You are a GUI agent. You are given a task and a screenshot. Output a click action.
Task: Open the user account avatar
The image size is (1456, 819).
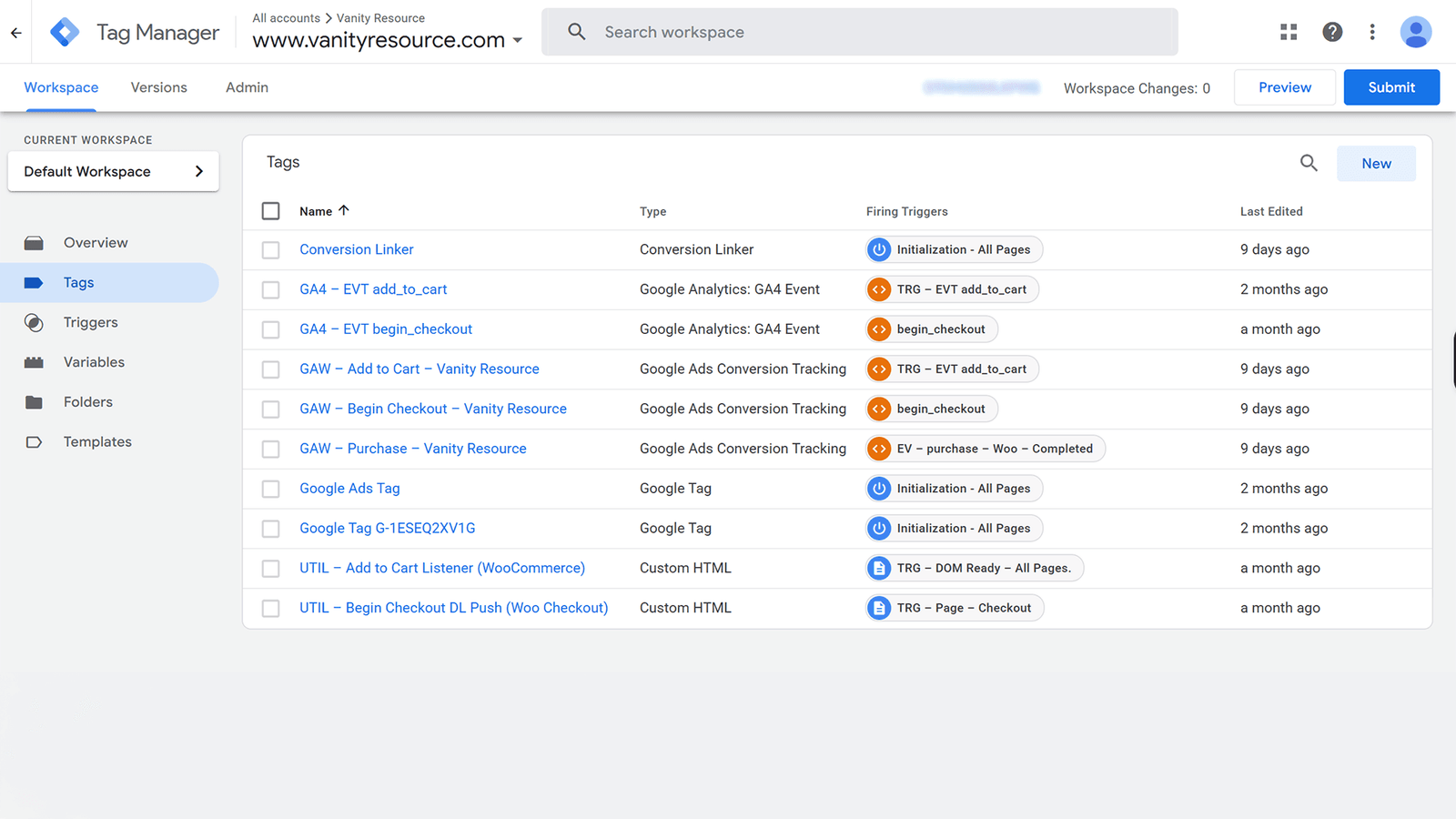click(1415, 32)
